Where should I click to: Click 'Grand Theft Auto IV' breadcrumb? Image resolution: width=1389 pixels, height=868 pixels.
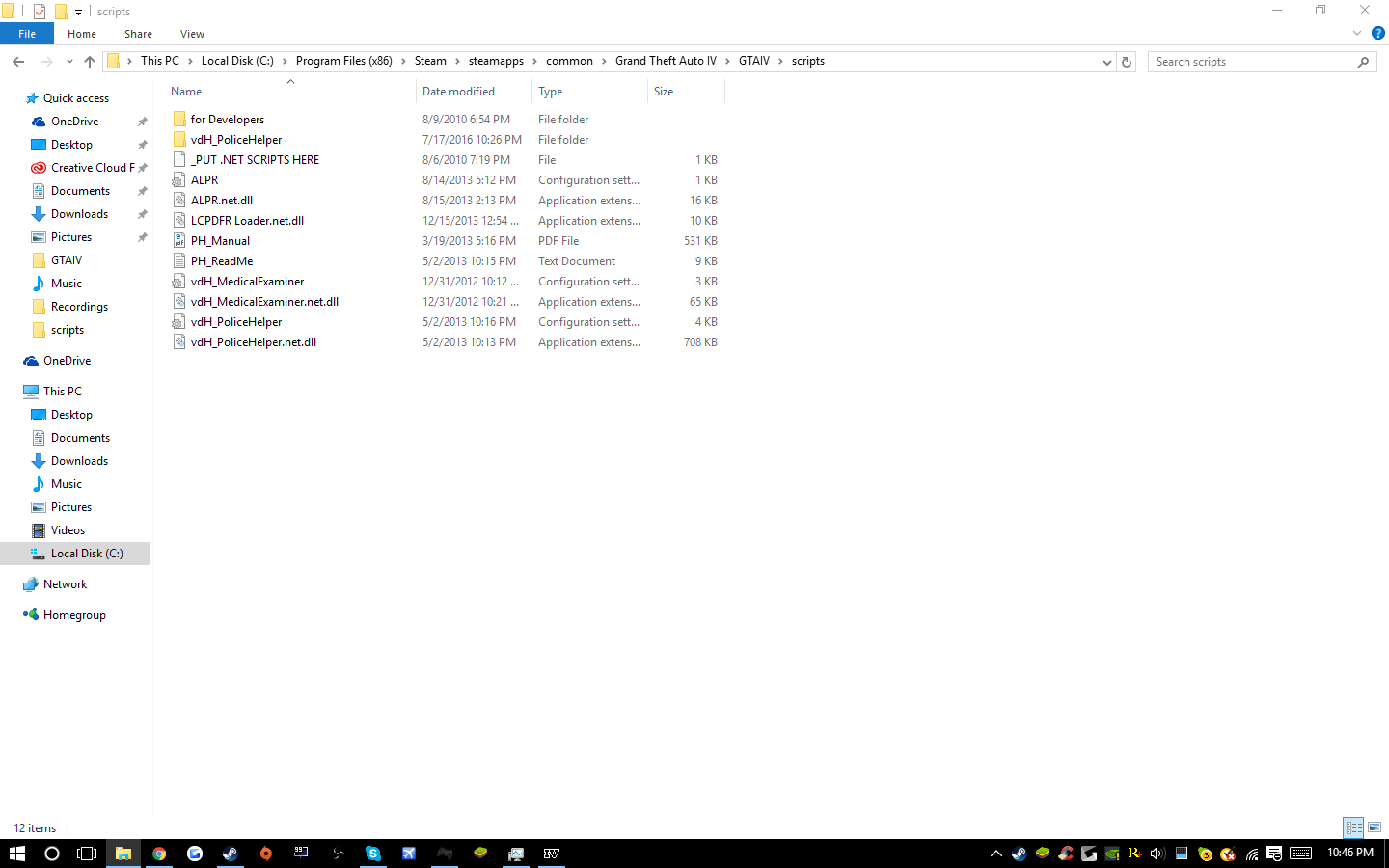tap(666, 61)
